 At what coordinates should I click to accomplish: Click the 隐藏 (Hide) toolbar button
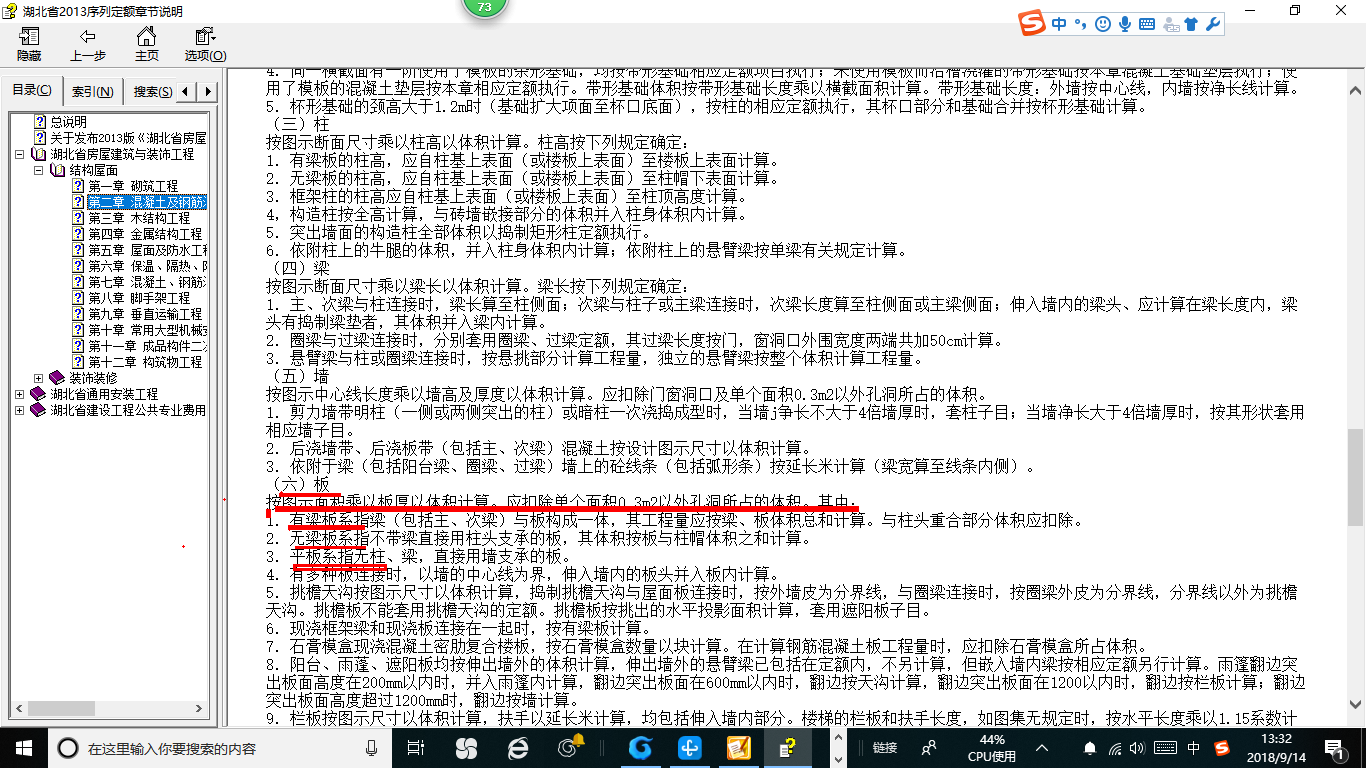[29, 44]
